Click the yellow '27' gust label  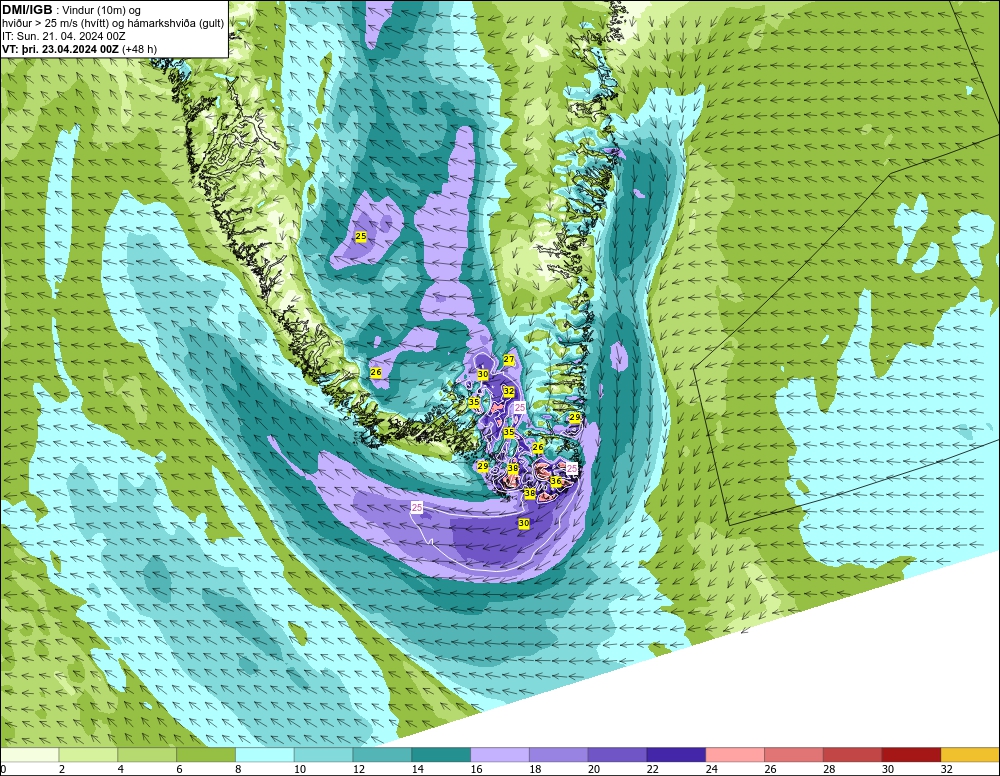pos(509,360)
